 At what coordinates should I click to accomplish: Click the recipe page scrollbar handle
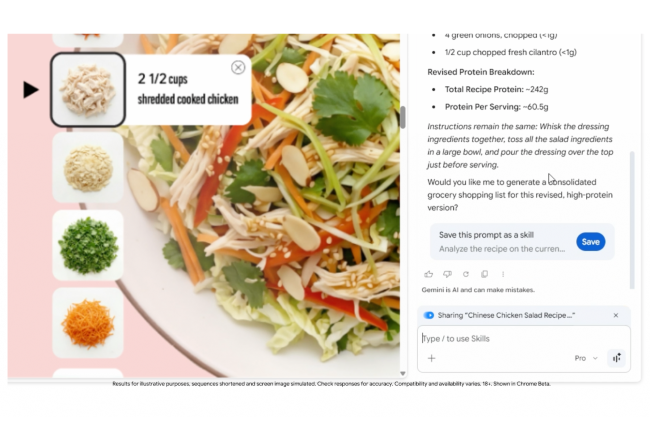403,117
